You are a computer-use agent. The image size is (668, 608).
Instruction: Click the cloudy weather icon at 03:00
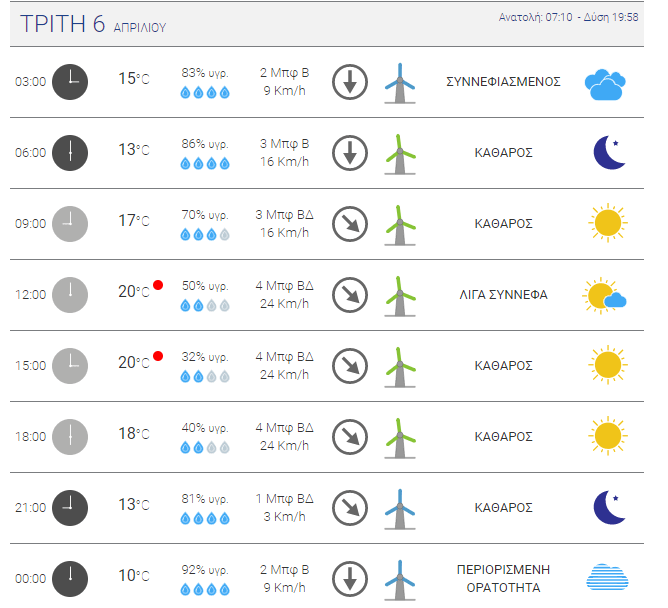[605, 84]
